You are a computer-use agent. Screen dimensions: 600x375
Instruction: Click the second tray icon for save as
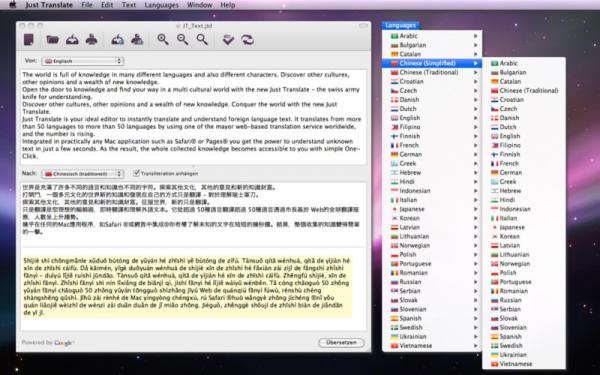pyautogui.click(x=117, y=39)
